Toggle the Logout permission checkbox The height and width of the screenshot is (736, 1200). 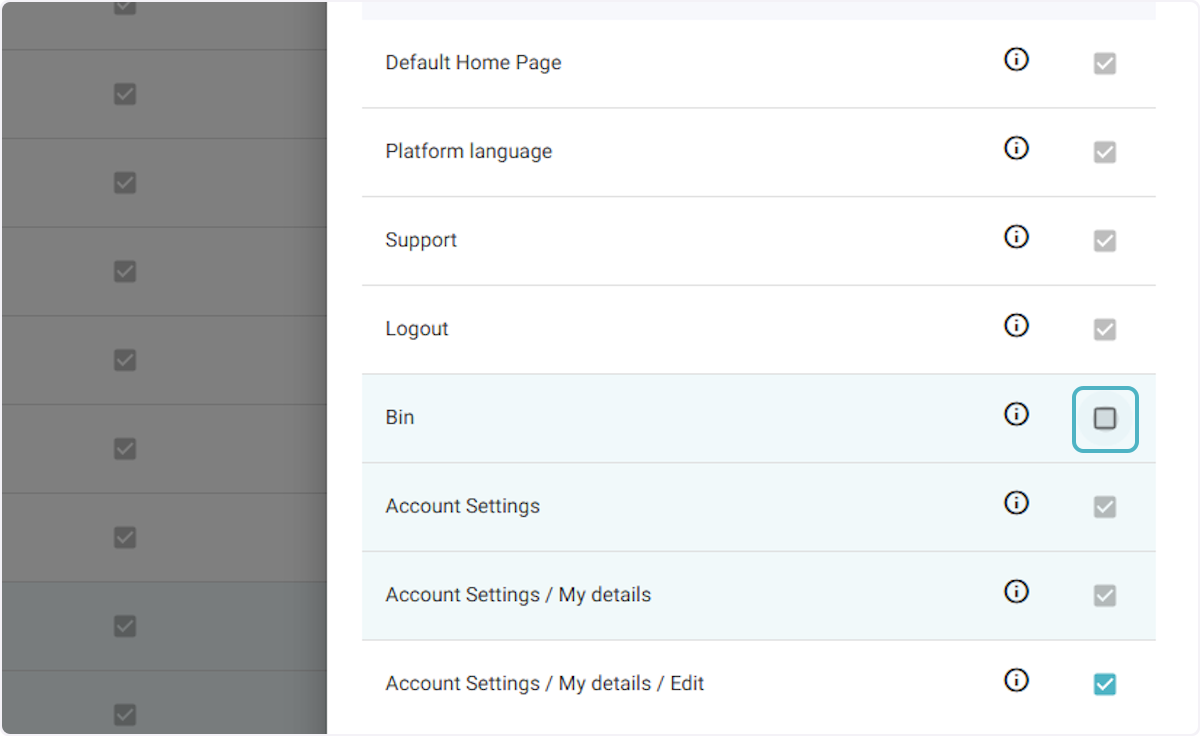(x=1104, y=330)
